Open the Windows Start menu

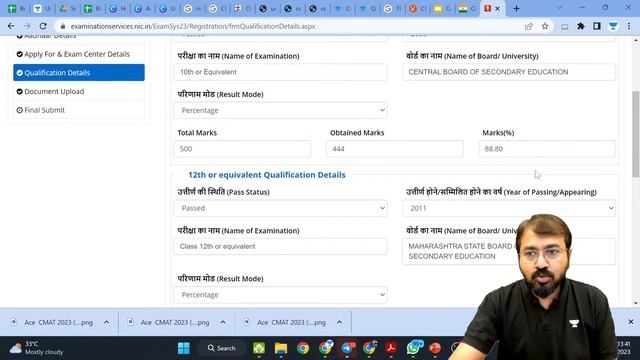click(x=184, y=348)
